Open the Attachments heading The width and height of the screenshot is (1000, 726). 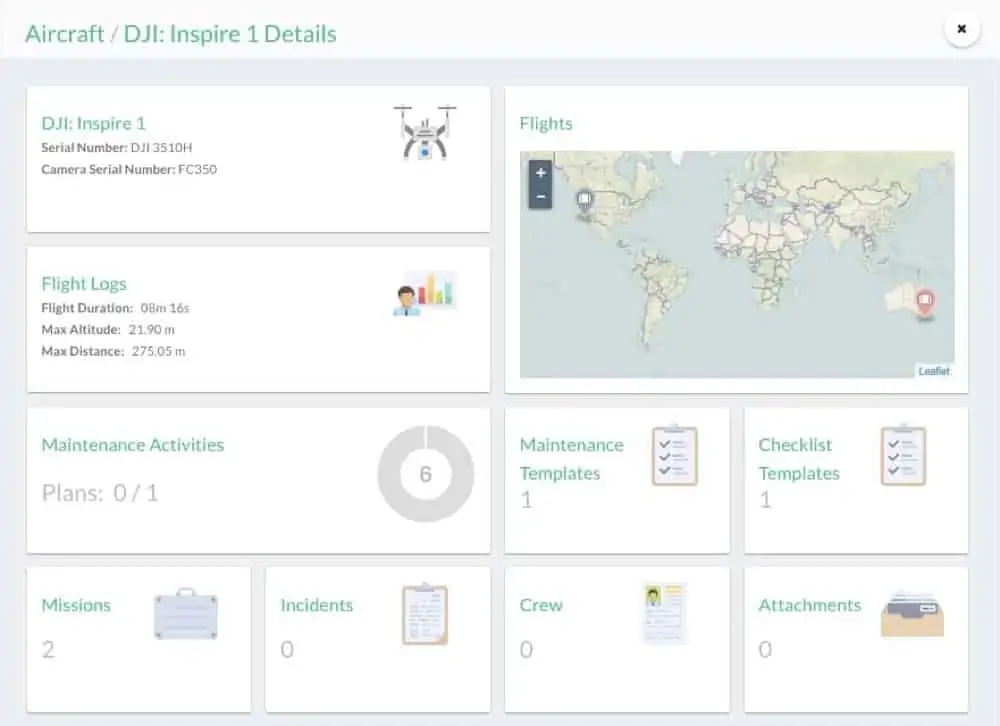point(809,605)
